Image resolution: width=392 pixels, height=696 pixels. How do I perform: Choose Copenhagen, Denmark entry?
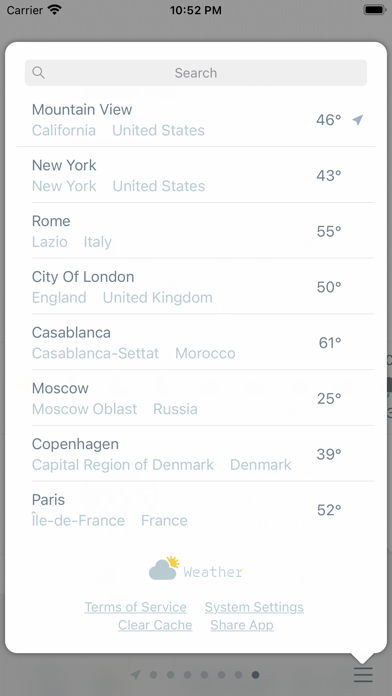click(x=196, y=454)
